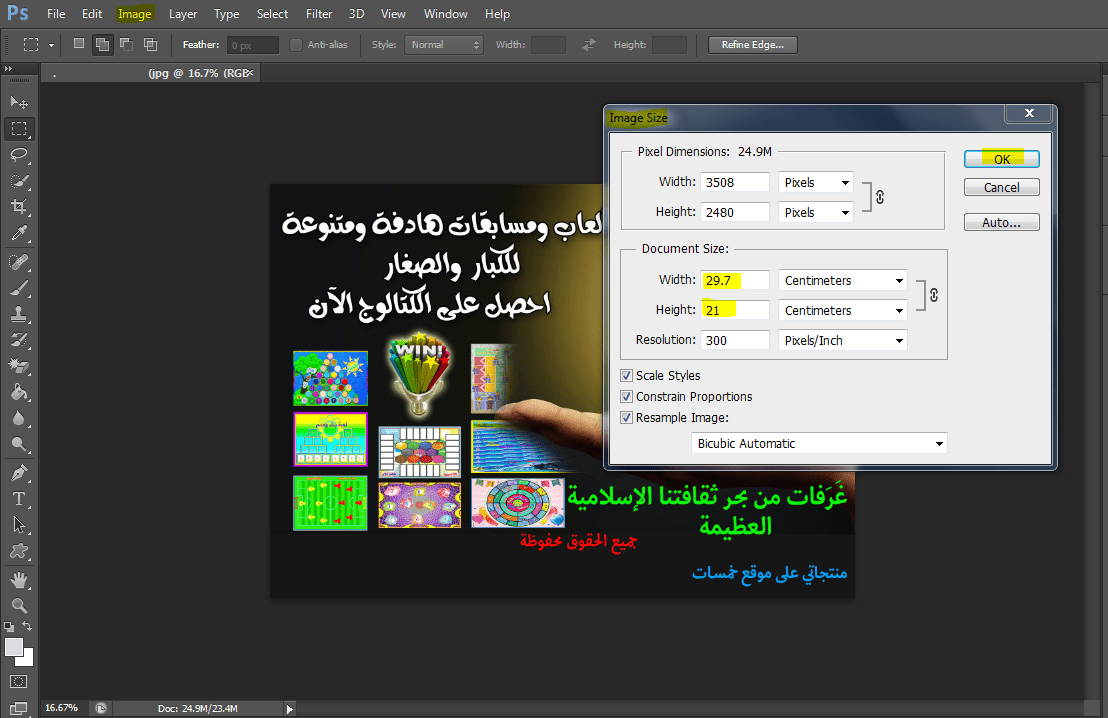Open the Bicubic Automatic resampling dropdown

coord(819,444)
